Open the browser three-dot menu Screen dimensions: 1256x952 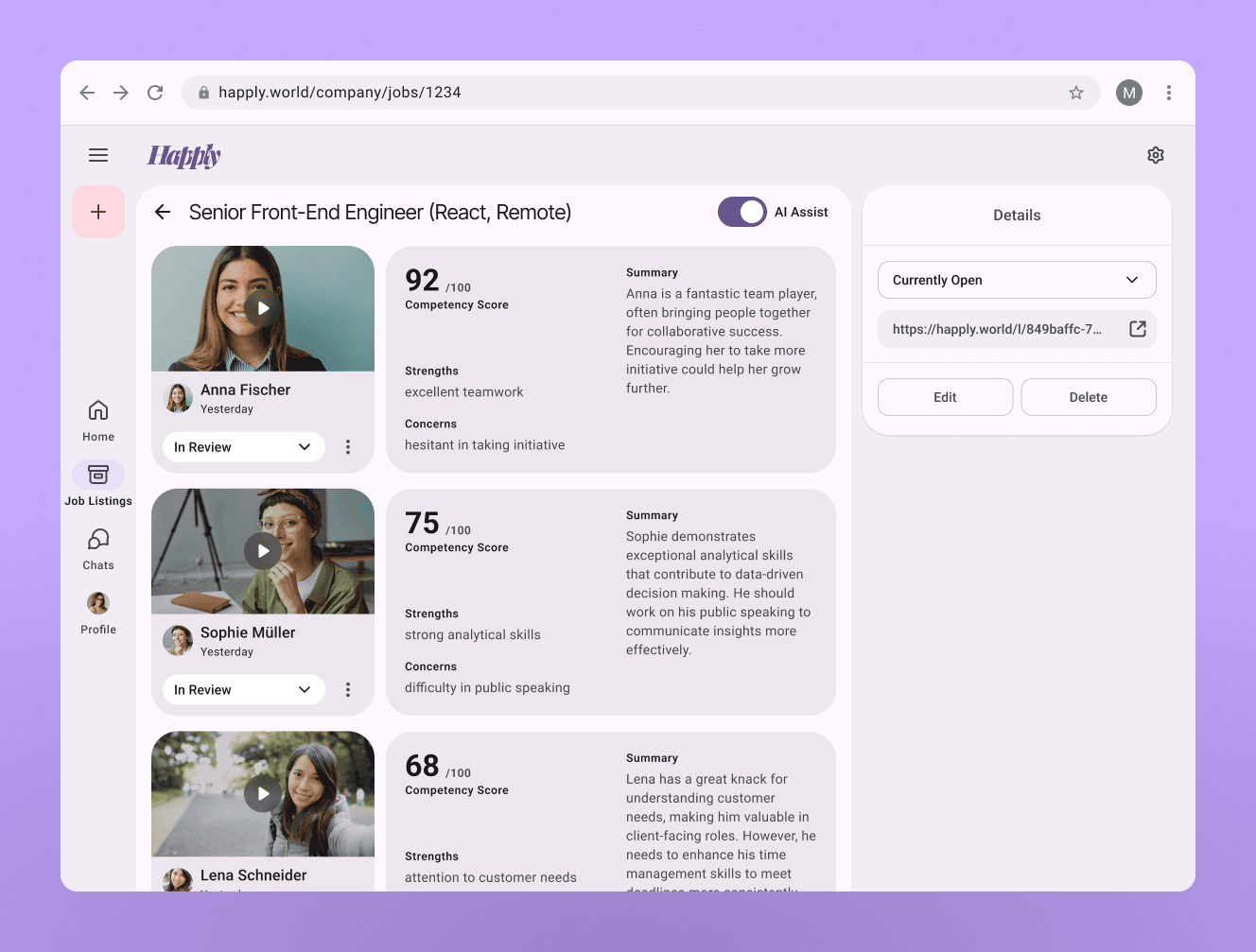tap(1169, 93)
